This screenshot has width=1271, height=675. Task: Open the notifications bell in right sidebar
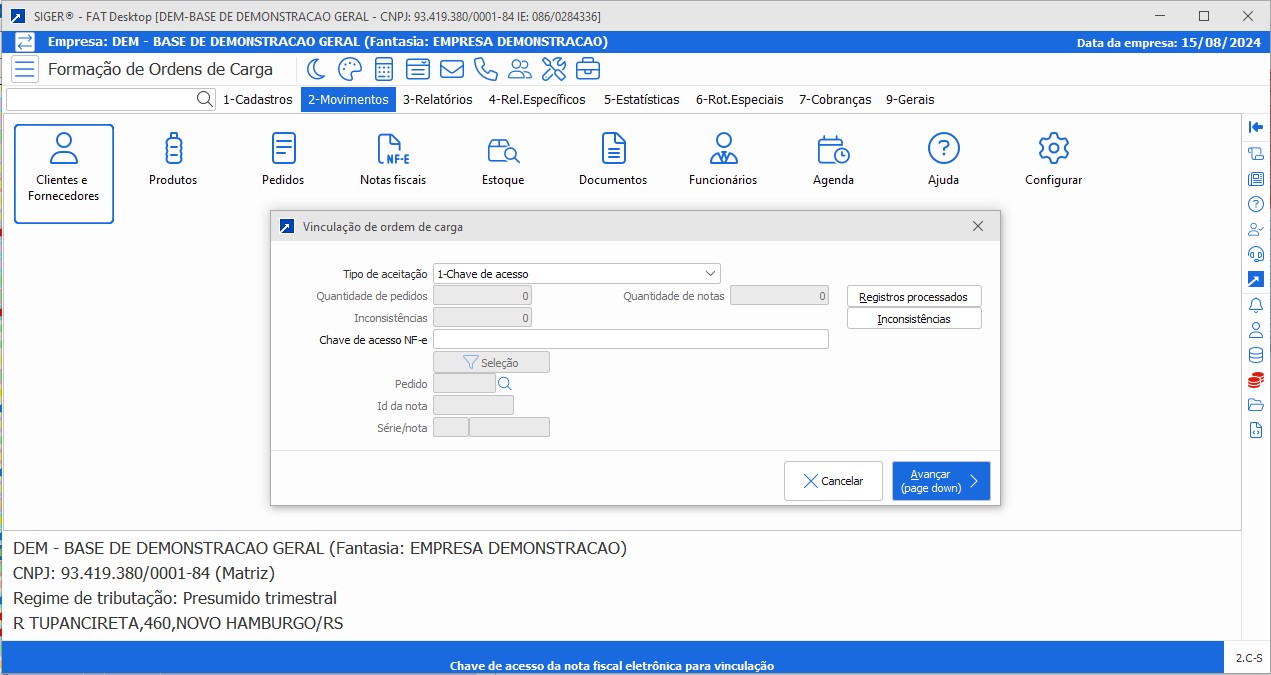(1256, 305)
